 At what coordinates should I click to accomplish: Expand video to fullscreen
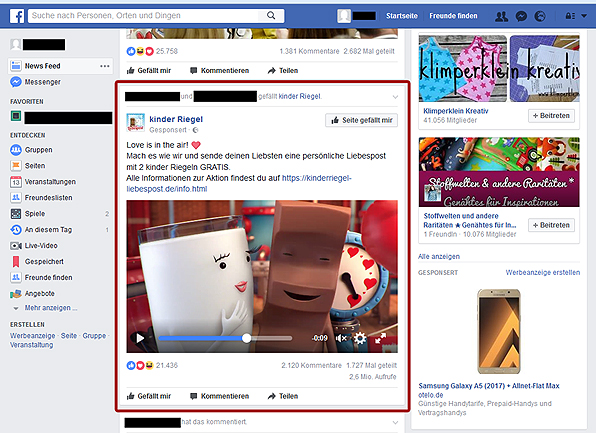tap(380, 338)
